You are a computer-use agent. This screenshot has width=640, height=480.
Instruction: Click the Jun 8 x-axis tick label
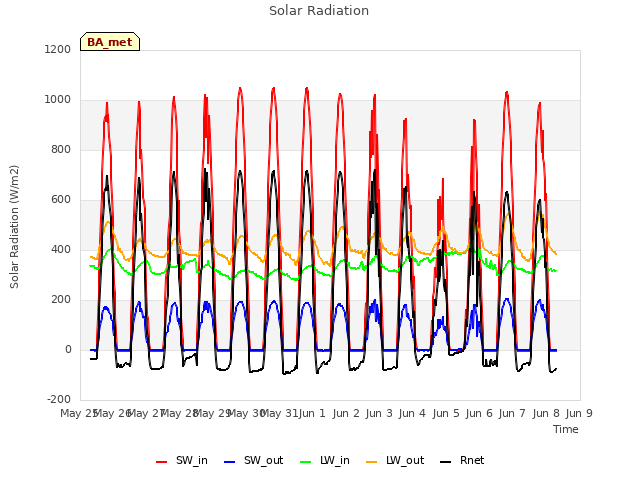click(x=546, y=413)
